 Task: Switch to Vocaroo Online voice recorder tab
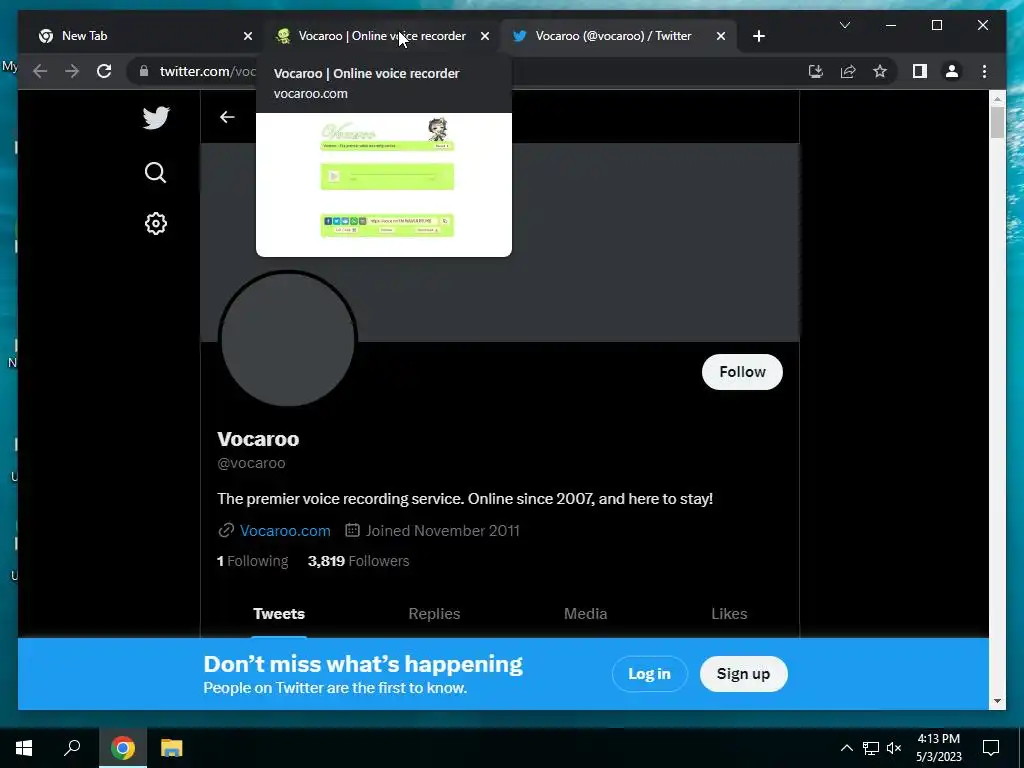point(382,36)
